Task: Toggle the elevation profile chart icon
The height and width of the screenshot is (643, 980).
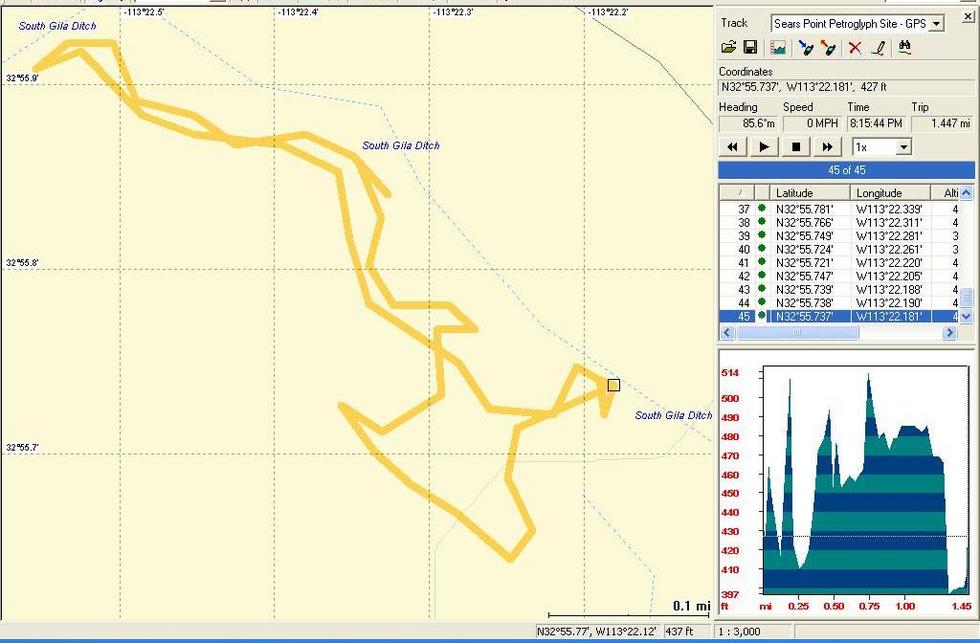Action: pos(778,47)
